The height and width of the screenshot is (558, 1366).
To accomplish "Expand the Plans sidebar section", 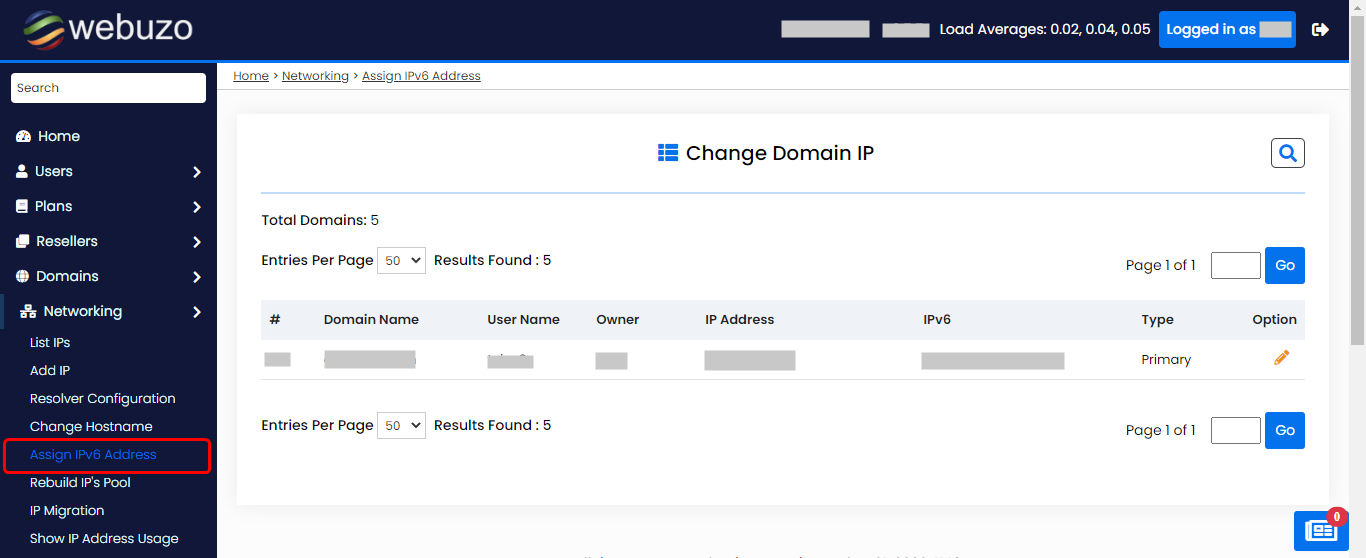I will [197, 207].
